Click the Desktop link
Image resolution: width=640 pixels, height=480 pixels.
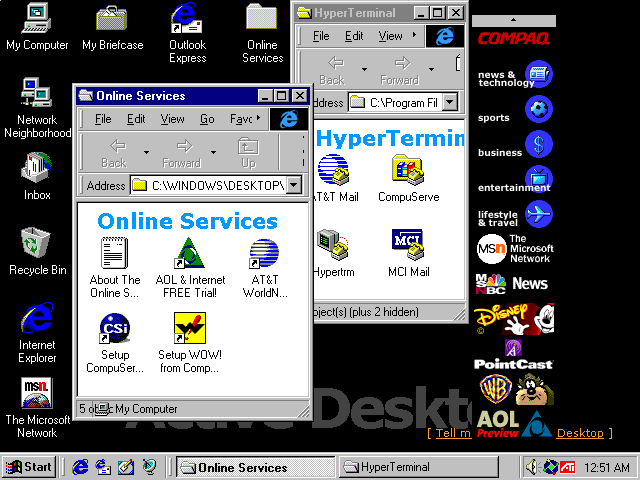tap(580, 433)
